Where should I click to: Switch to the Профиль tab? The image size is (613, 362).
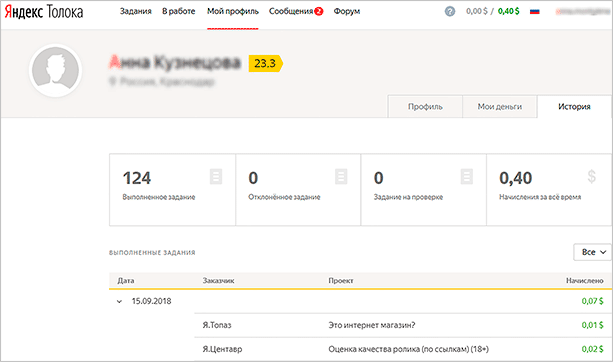[x=425, y=106]
